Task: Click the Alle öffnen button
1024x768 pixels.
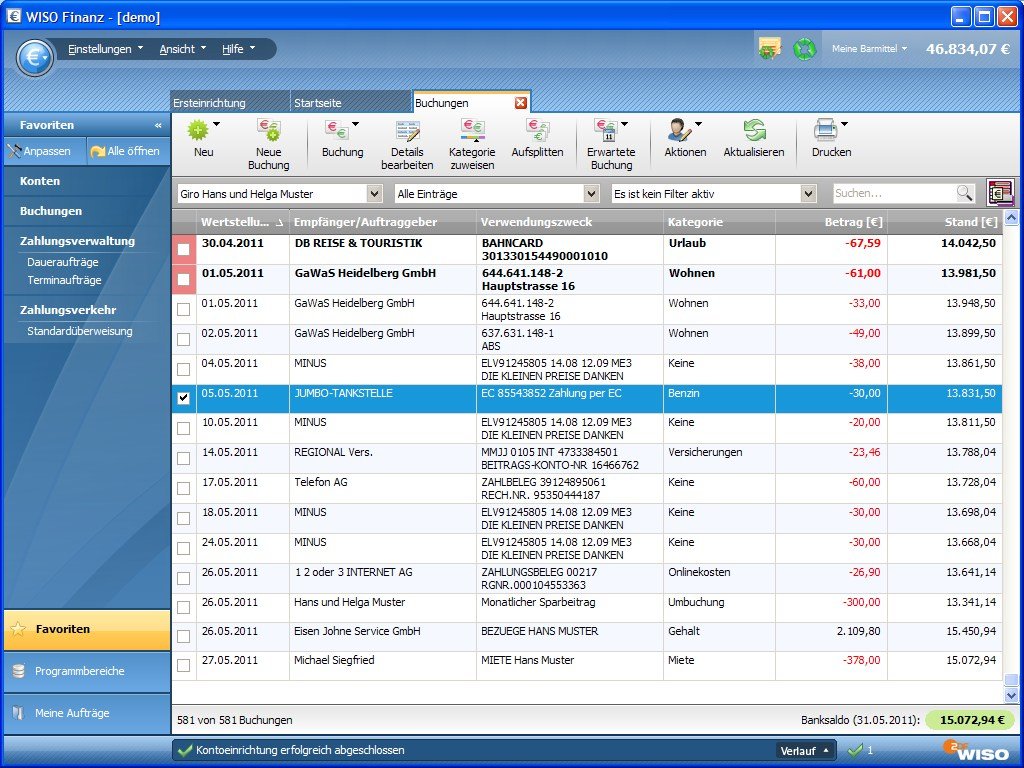Action: coord(127,151)
